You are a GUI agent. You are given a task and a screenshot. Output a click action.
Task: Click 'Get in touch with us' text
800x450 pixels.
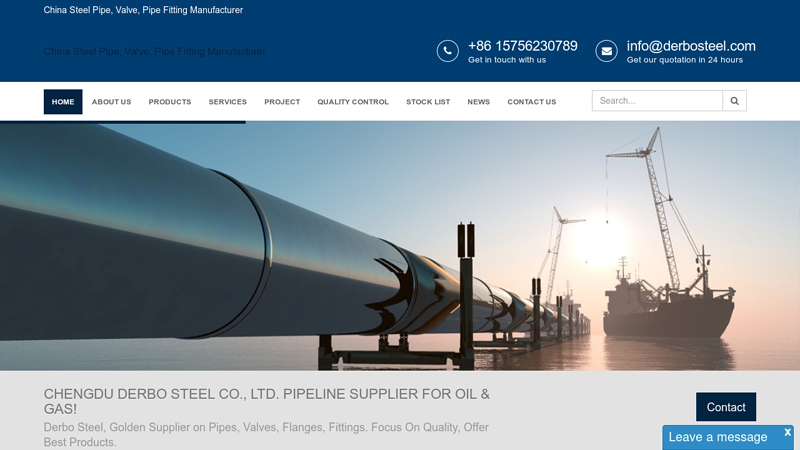(x=507, y=60)
